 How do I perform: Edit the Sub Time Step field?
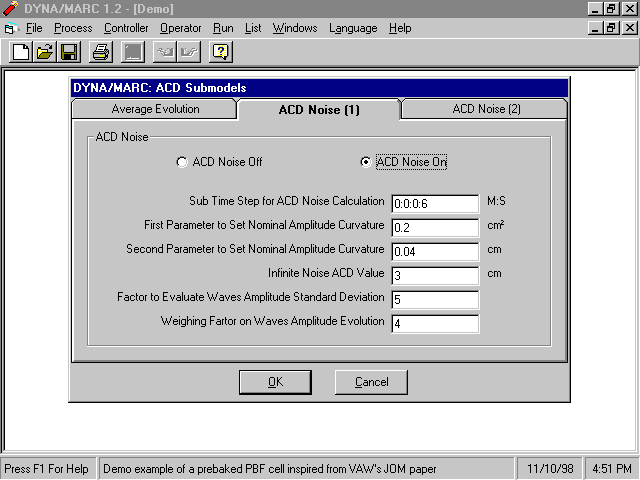435,204
